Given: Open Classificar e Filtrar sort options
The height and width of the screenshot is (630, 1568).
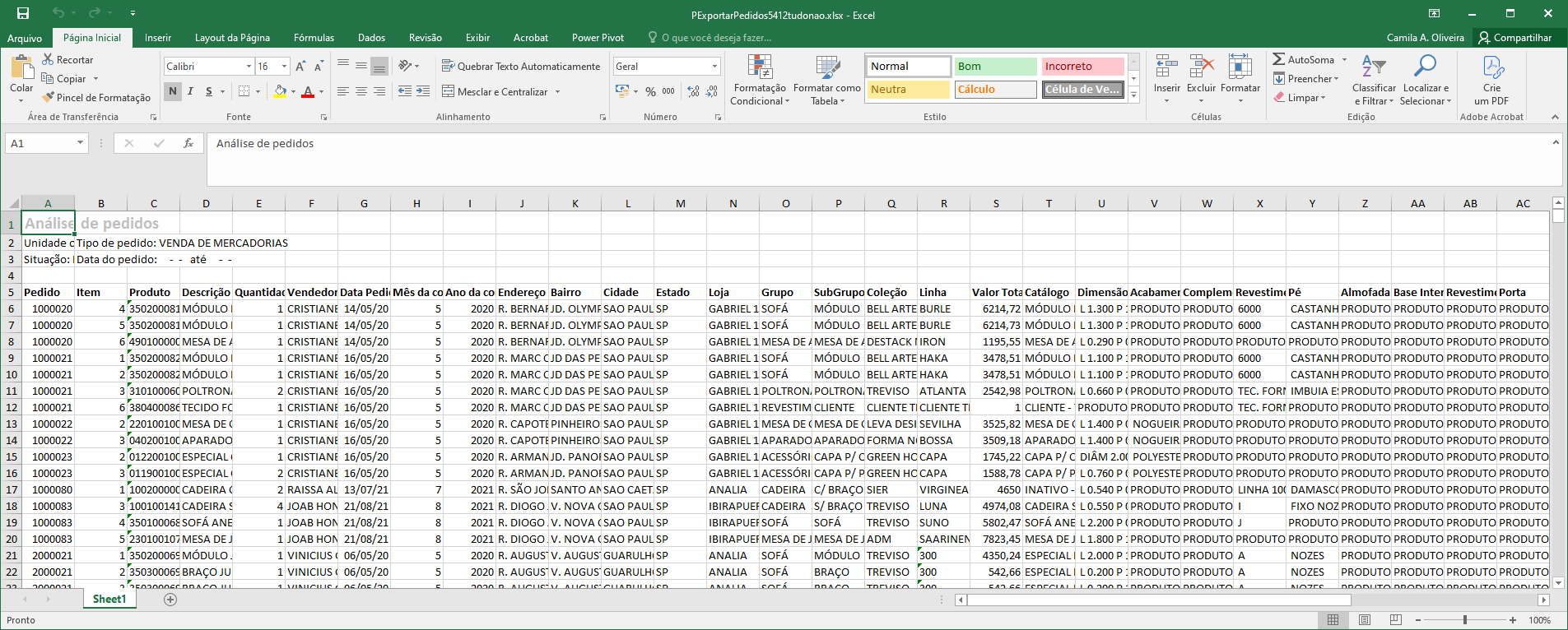Looking at the screenshot, I should point(1374,80).
